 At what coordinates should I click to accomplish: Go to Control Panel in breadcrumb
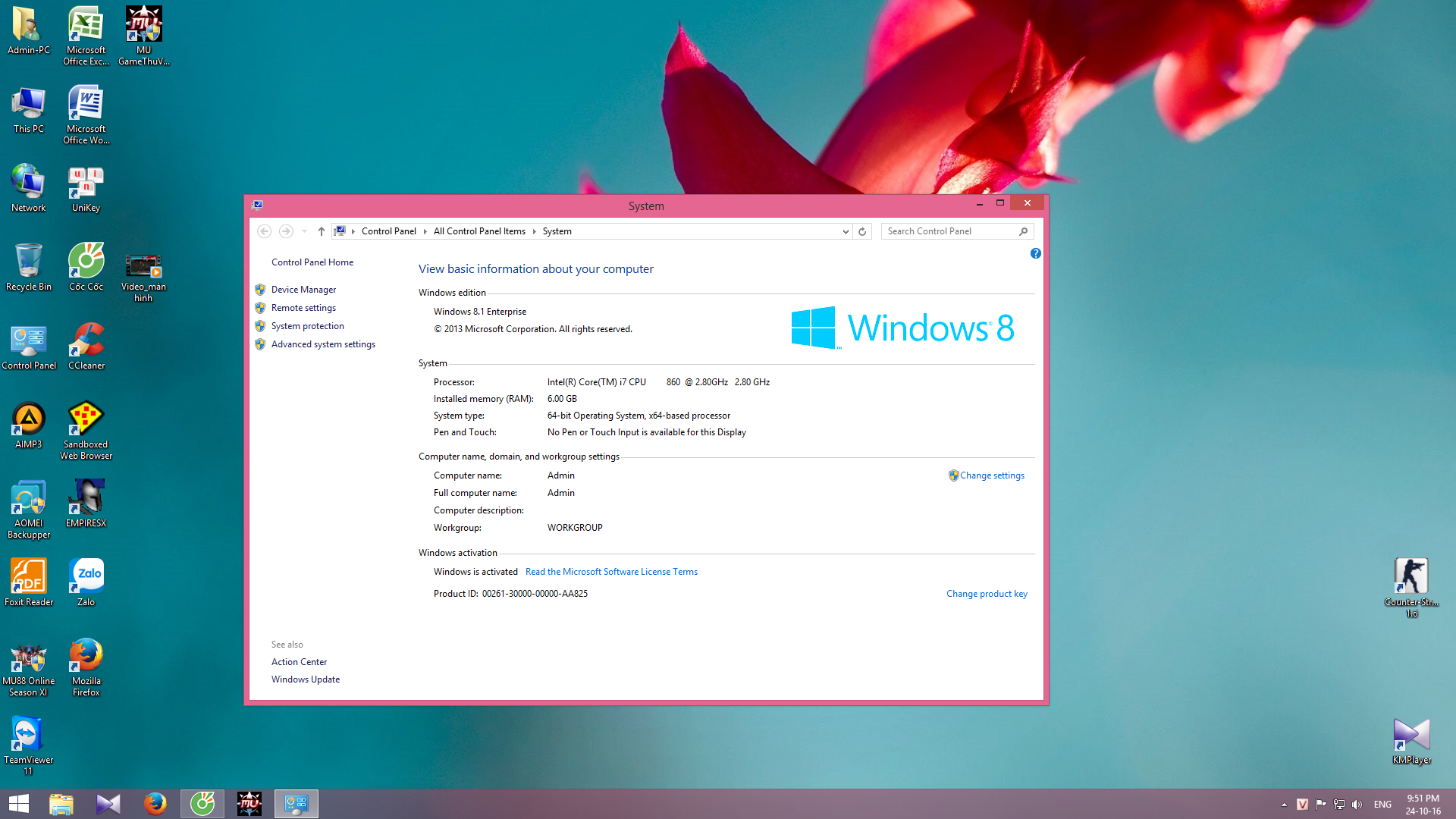(388, 231)
